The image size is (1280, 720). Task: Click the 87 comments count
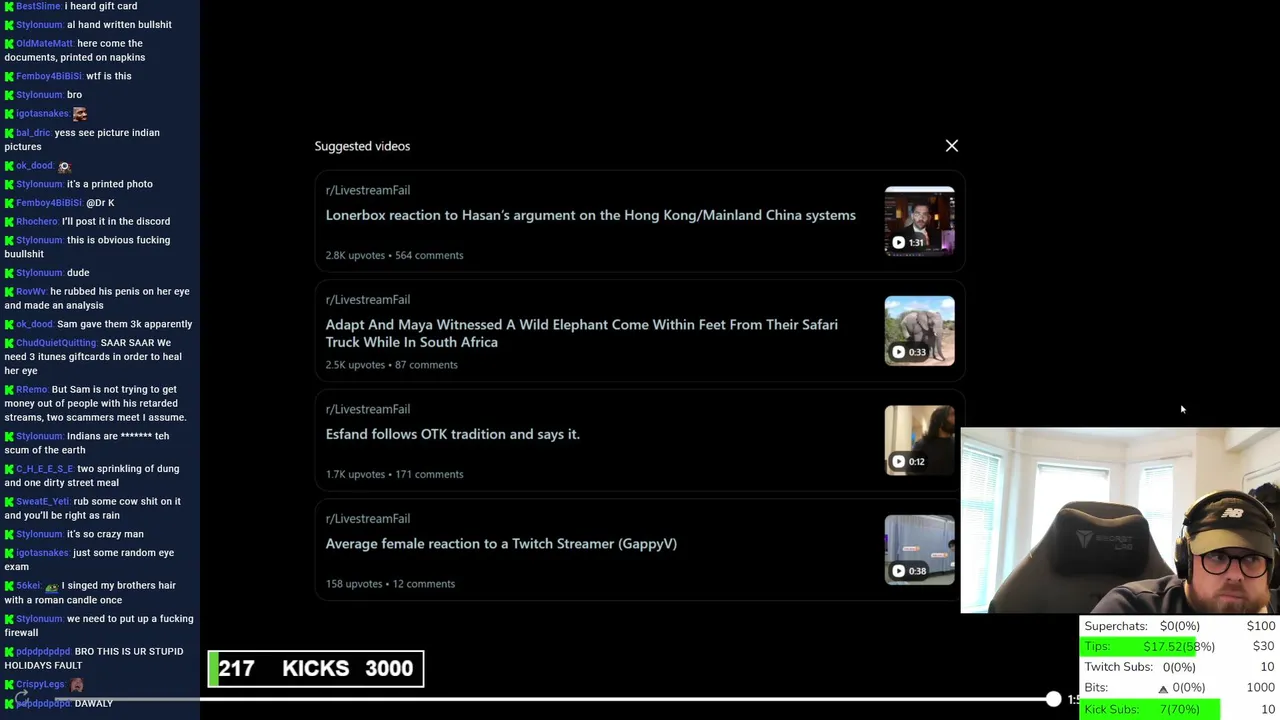426,365
